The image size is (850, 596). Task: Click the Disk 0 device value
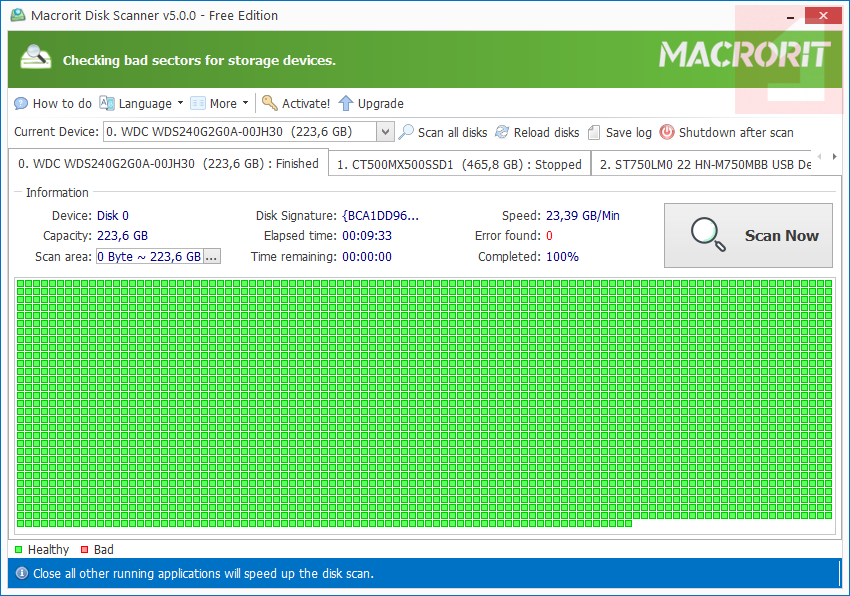tap(113, 216)
